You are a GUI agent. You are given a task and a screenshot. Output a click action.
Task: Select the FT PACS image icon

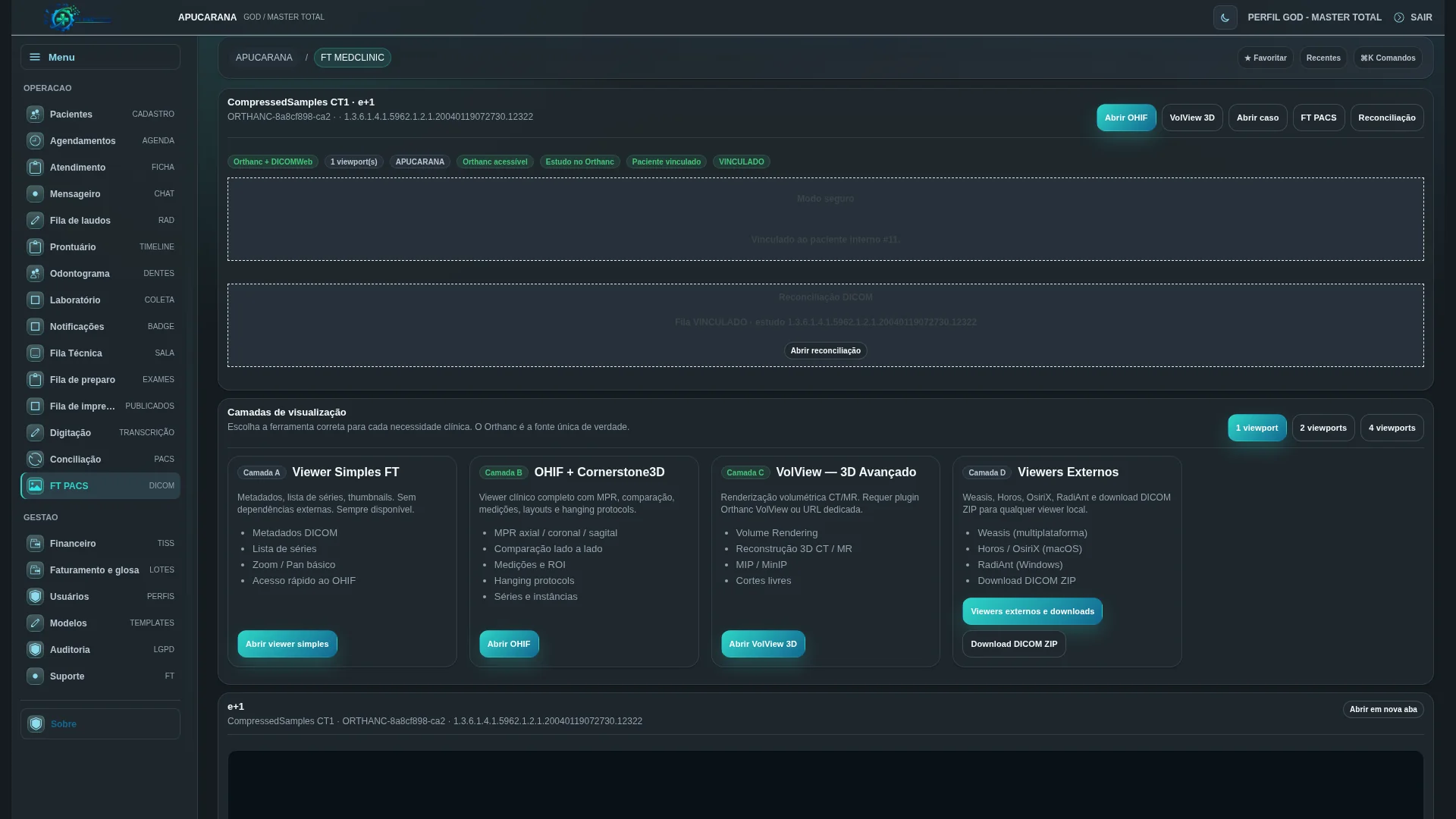[35, 486]
